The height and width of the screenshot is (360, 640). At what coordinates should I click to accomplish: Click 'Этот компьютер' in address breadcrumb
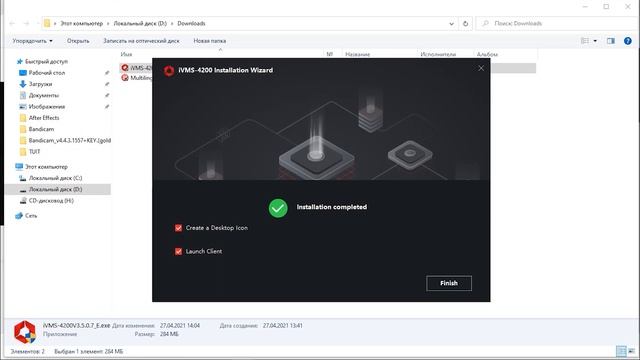(82, 24)
